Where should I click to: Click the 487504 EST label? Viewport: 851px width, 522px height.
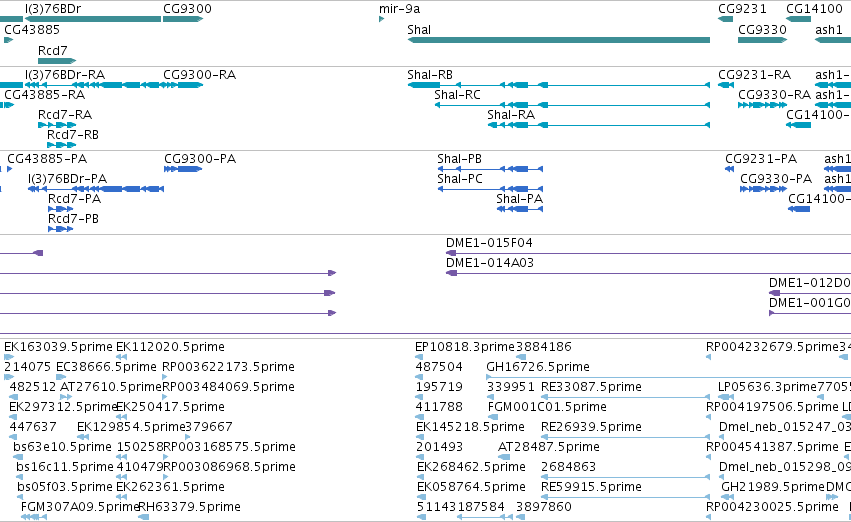pos(439,367)
